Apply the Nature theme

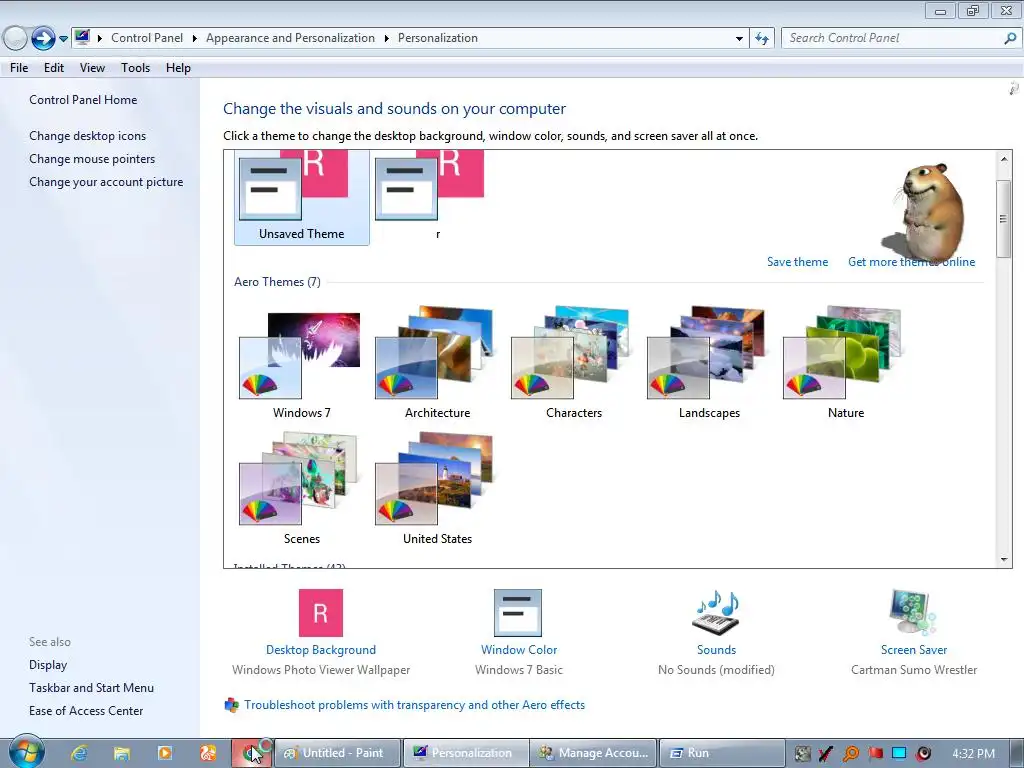pos(845,363)
